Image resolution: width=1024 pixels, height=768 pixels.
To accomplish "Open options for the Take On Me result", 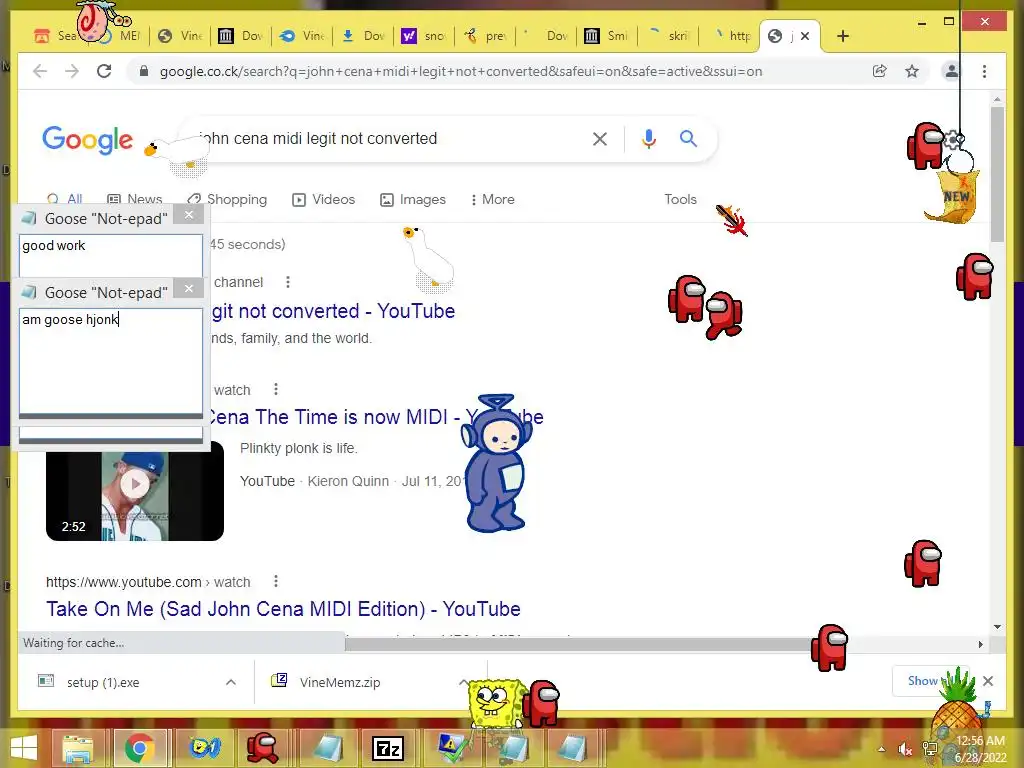I will point(276,581).
